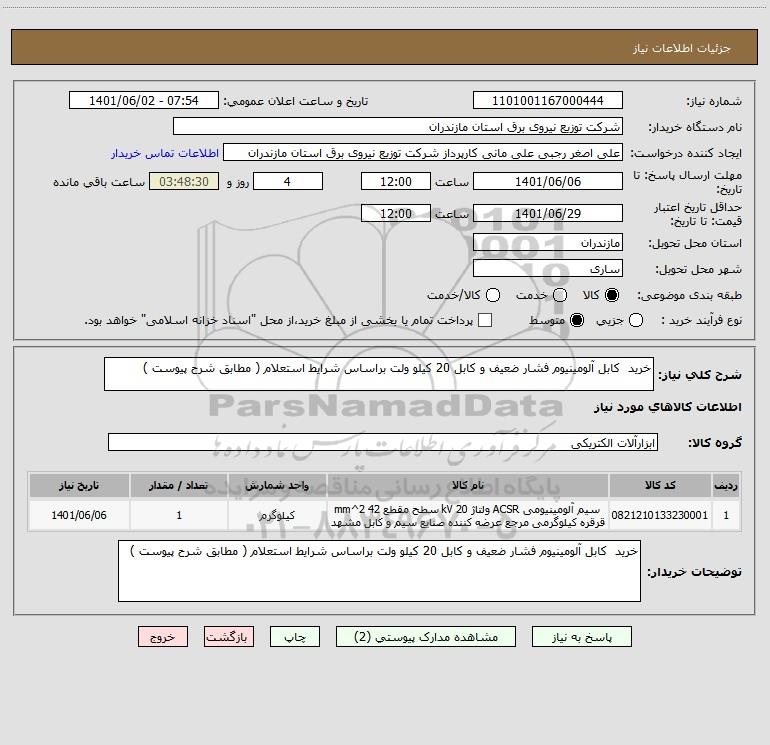Click the response deadline time 12:00 field
This screenshot has width=770, height=745.
tap(396, 181)
